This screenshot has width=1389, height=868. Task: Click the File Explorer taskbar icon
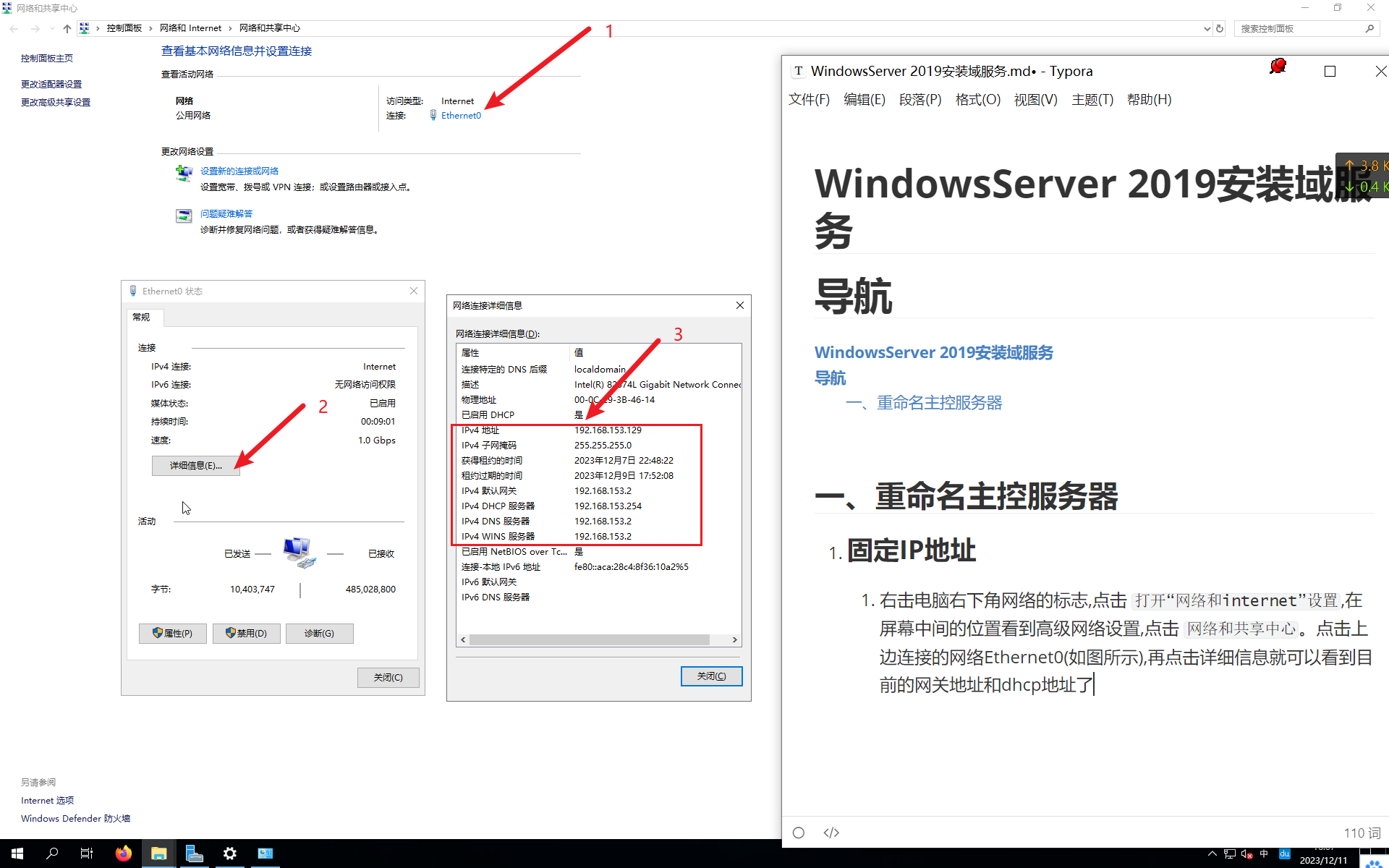click(x=158, y=854)
